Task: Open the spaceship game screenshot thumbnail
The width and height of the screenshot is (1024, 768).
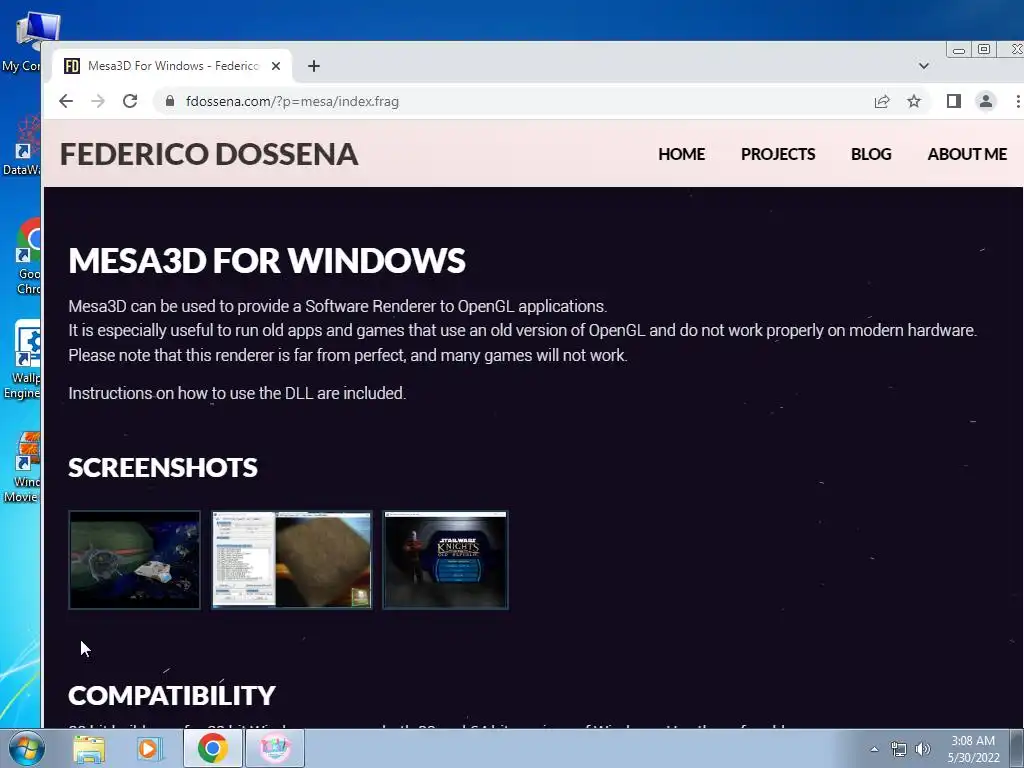Action: [x=135, y=560]
